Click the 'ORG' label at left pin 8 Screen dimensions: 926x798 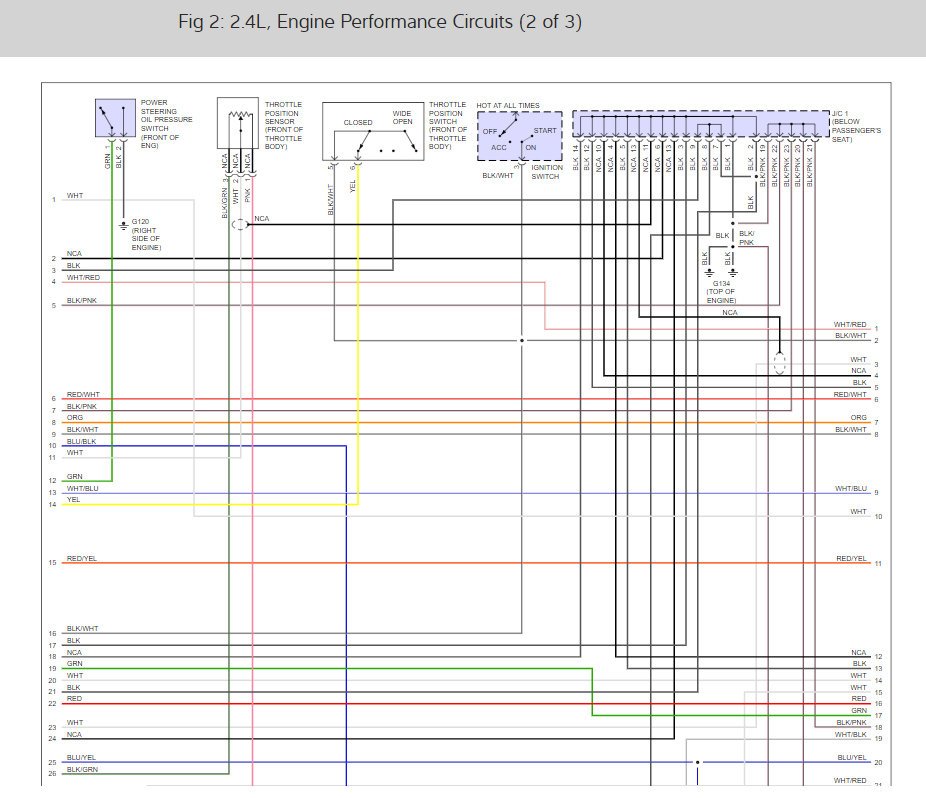point(74,418)
